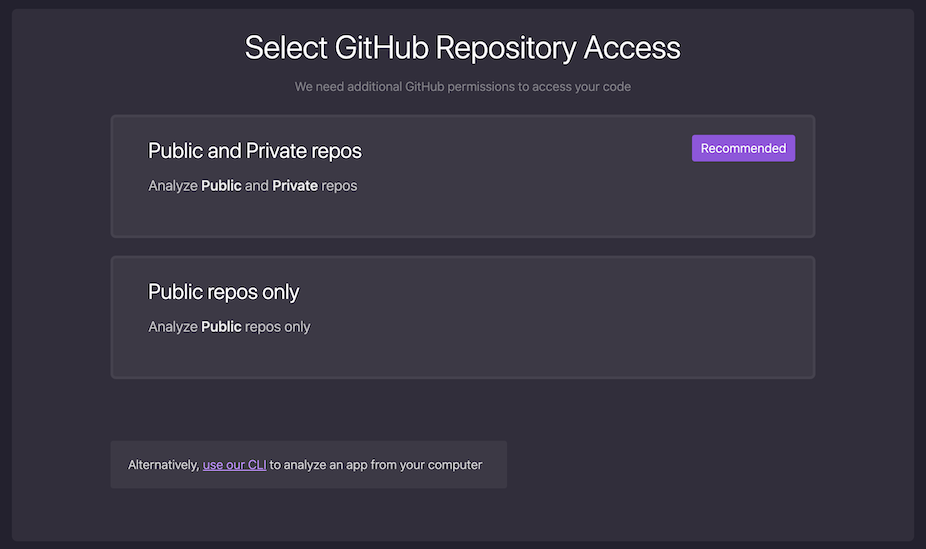This screenshot has height=549, width=926.
Task: Select the Public repos only option card
Action: click(x=462, y=318)
